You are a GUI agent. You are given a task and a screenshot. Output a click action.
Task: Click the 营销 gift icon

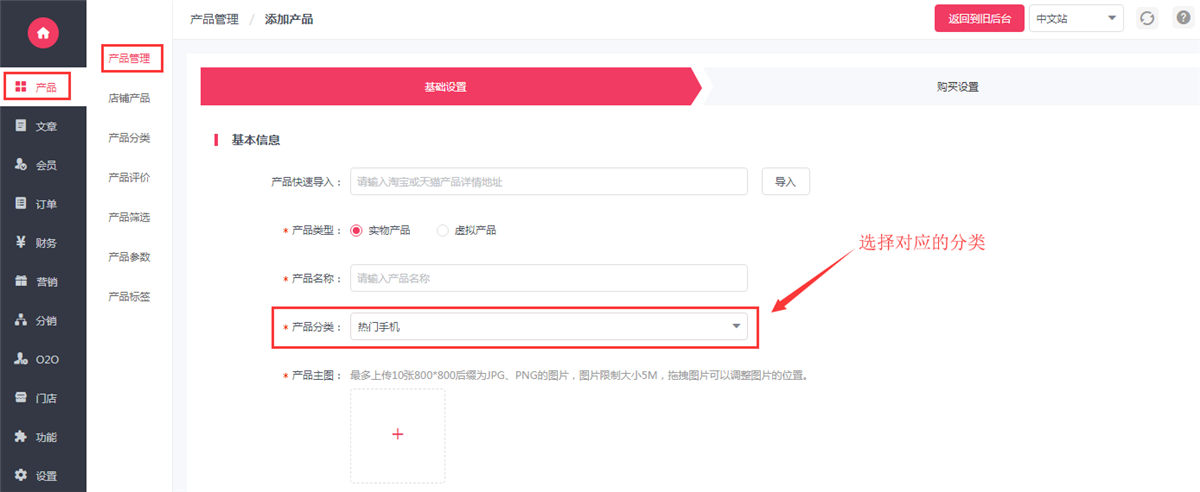21,282
